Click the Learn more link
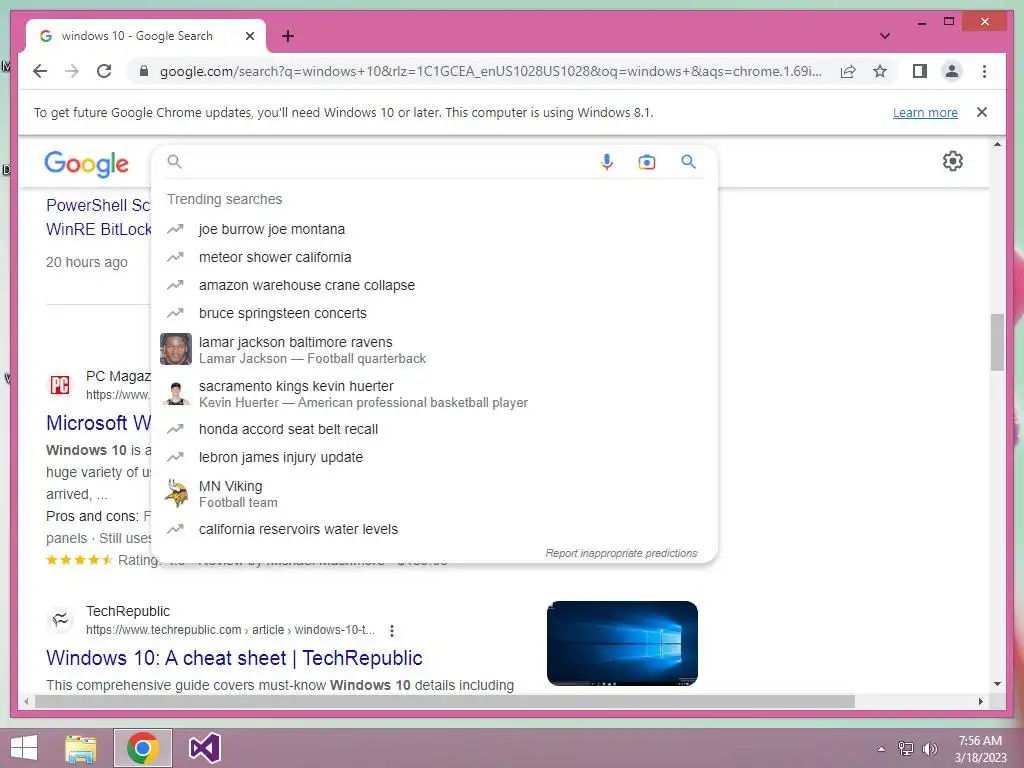This screenshot has width=1024, height=768. (x=925, y=112)
